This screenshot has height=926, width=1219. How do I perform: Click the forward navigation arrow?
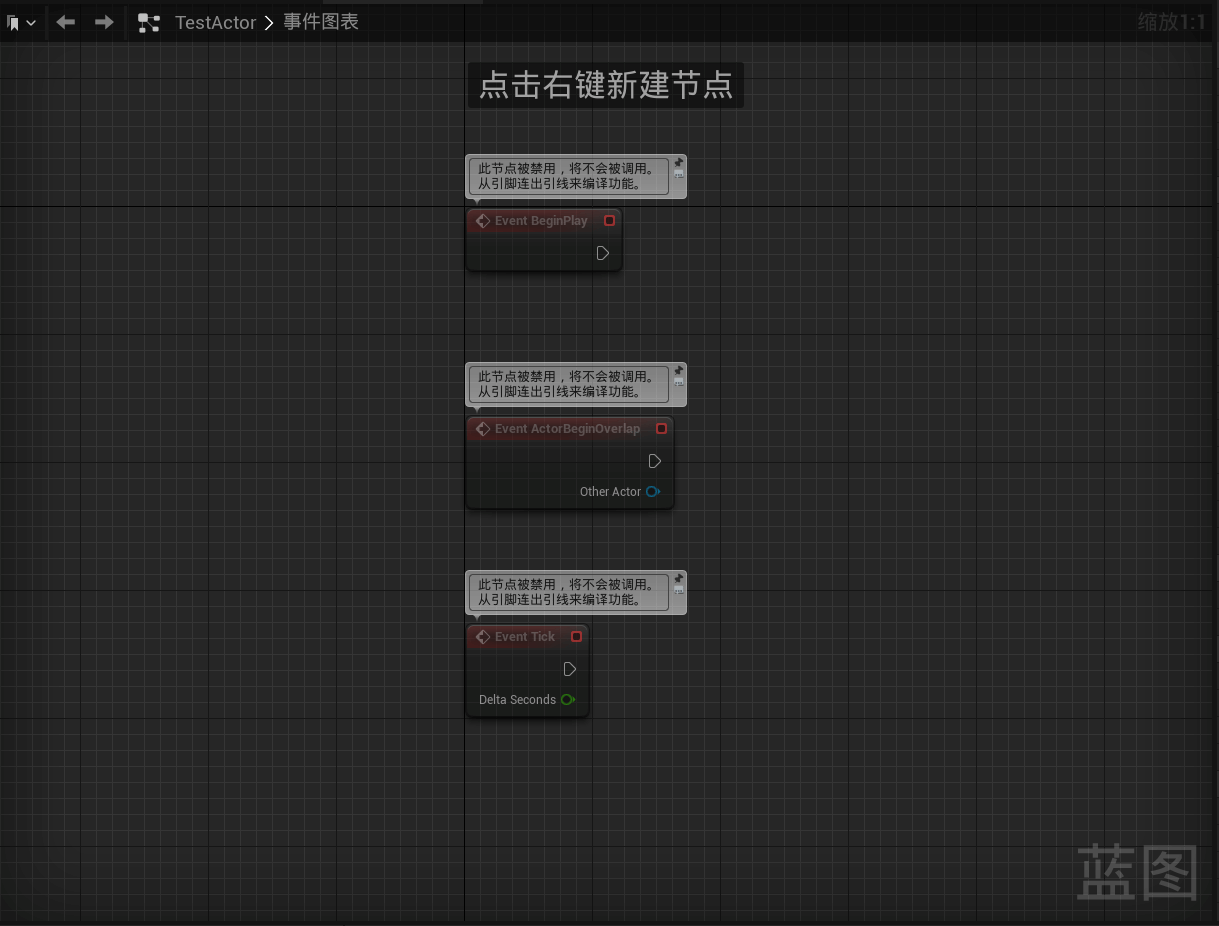[104, 22]
